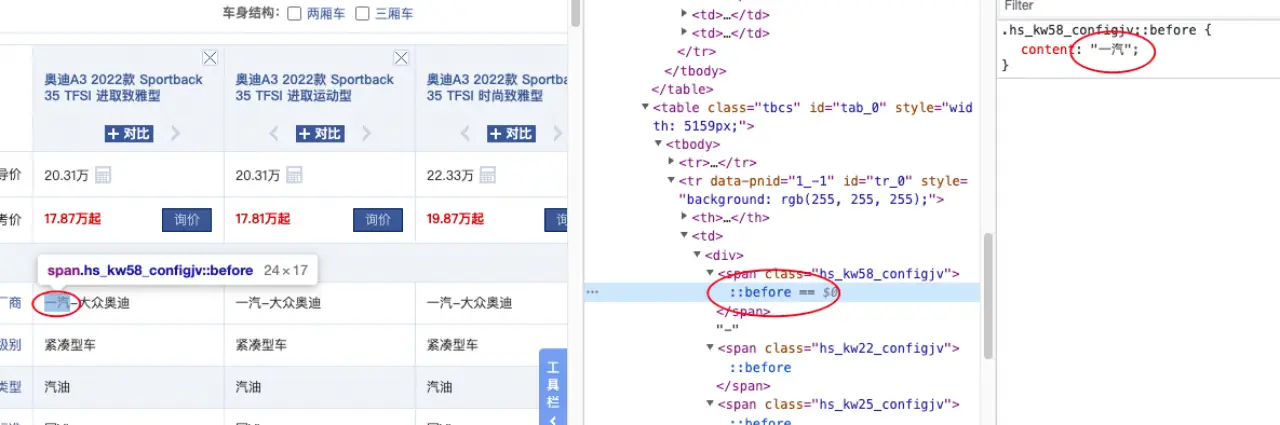This screenshot has height=425, width=1280.
Task: Open the 工具栏 floating side tab
Action: coord(553,388)
